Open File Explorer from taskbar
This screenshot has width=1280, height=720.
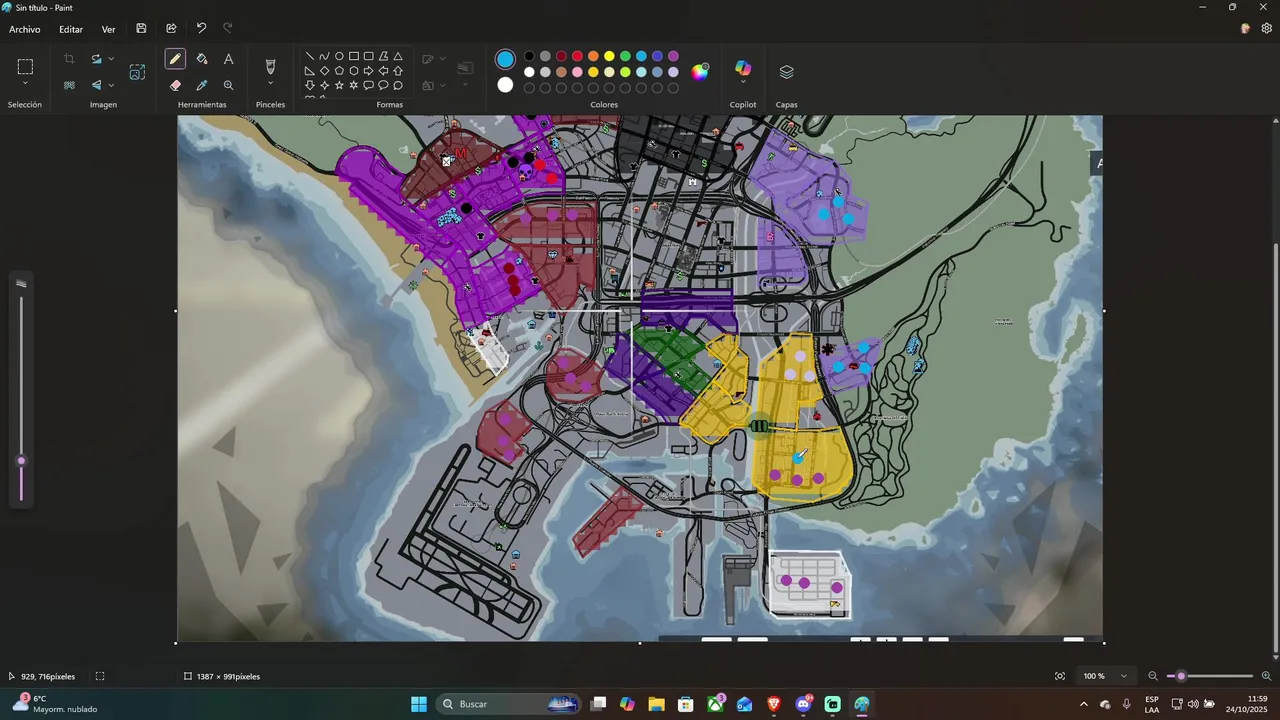point(656,704)
